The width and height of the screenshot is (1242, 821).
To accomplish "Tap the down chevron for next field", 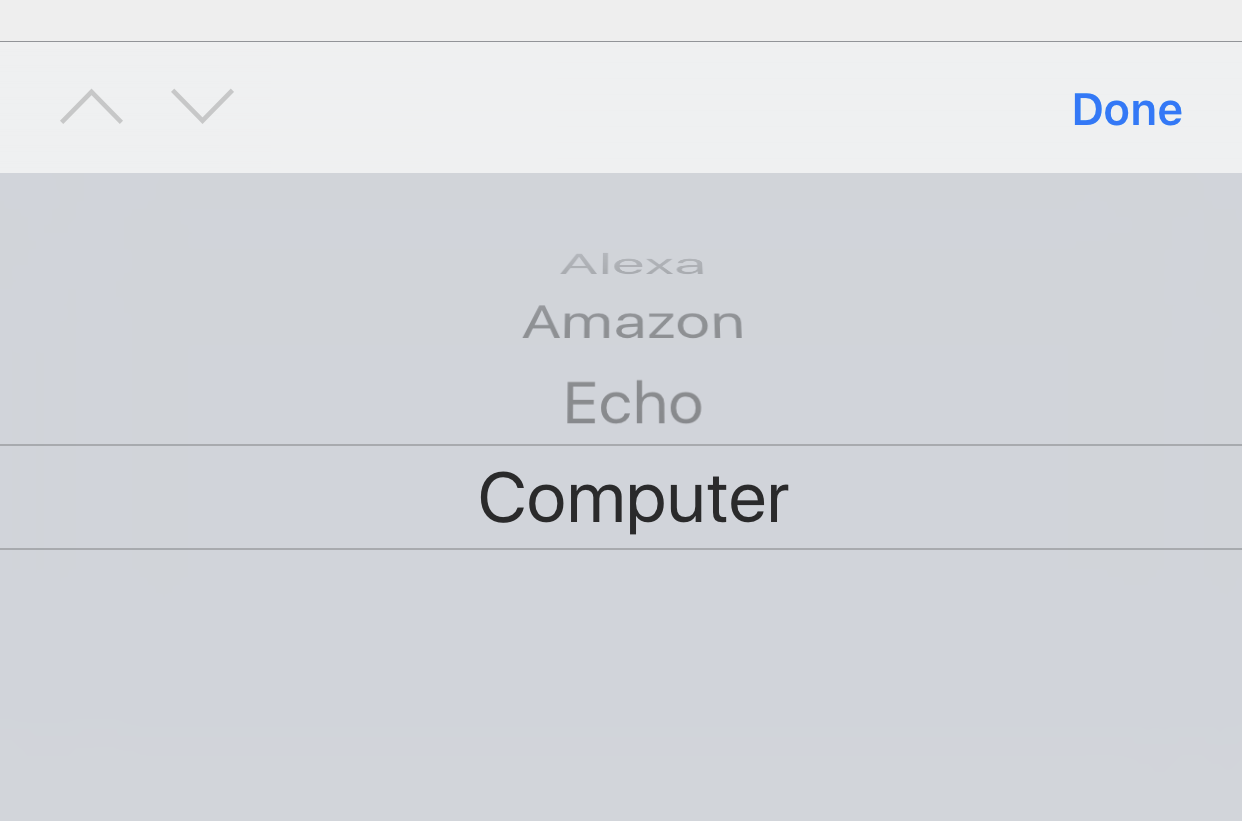I will 202,107.
